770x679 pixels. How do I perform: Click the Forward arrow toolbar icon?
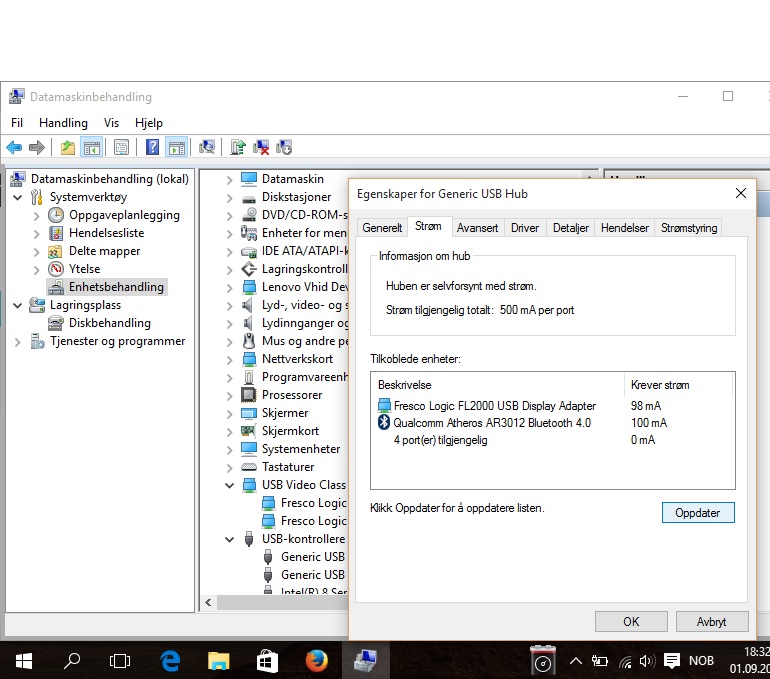click(x=37, y=147)
